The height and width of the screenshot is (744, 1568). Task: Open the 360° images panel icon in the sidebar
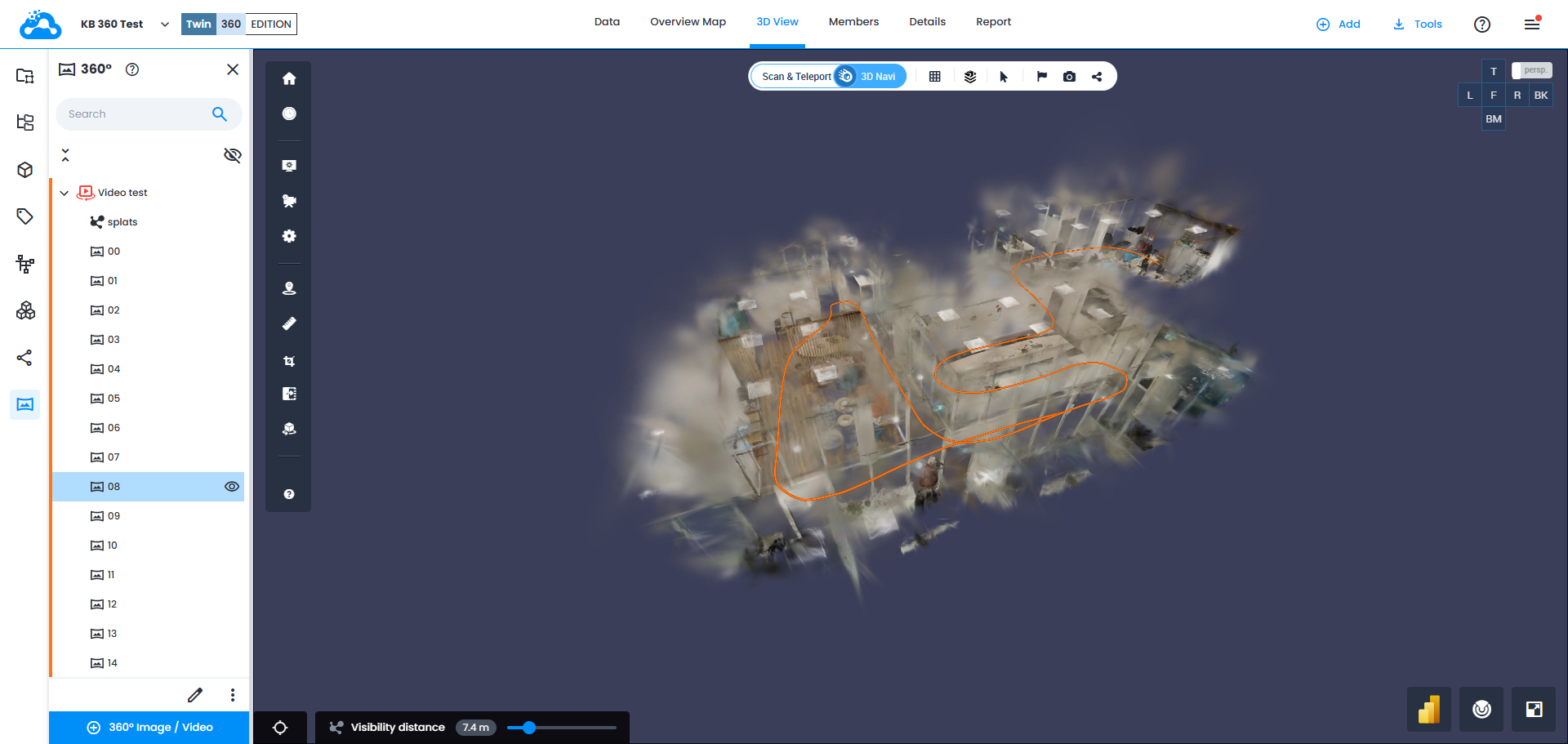coord(25,404)
